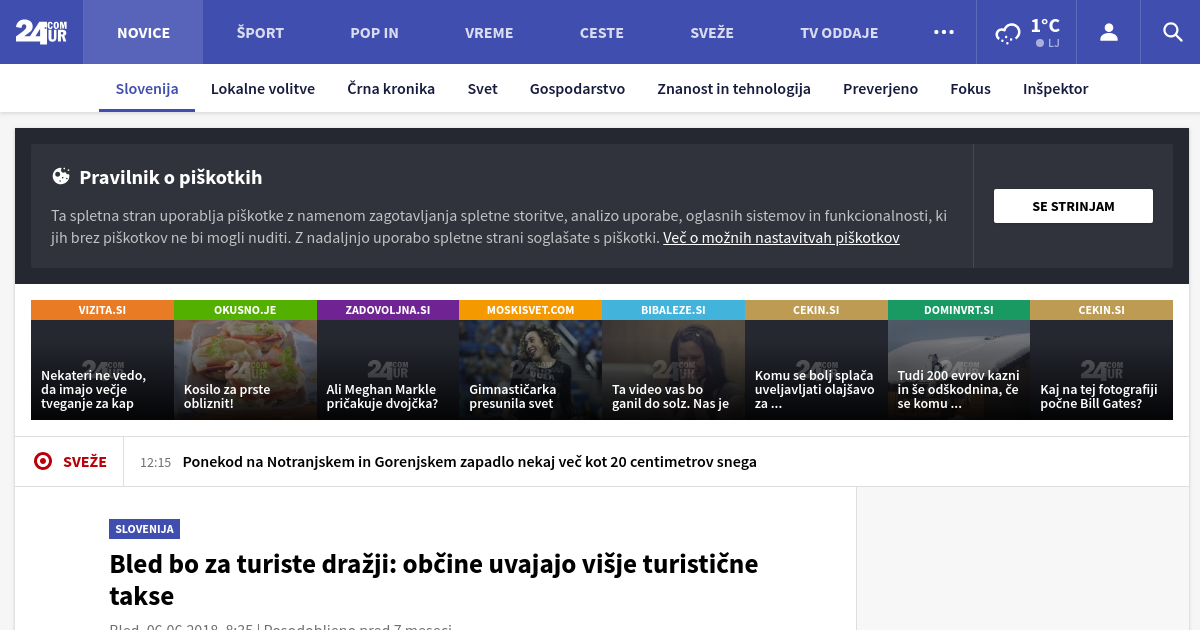Open the Vizita.si card about tveganje
The width and height of the screenshot is (1200, 630).
[x=102, y=368]
